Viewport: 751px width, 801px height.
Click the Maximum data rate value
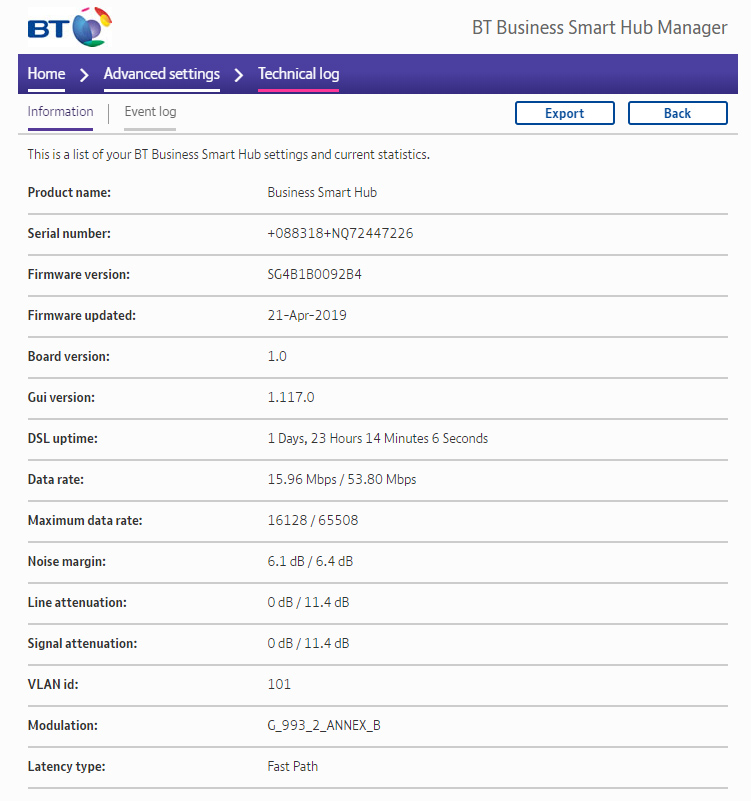[x=312, y=521]
